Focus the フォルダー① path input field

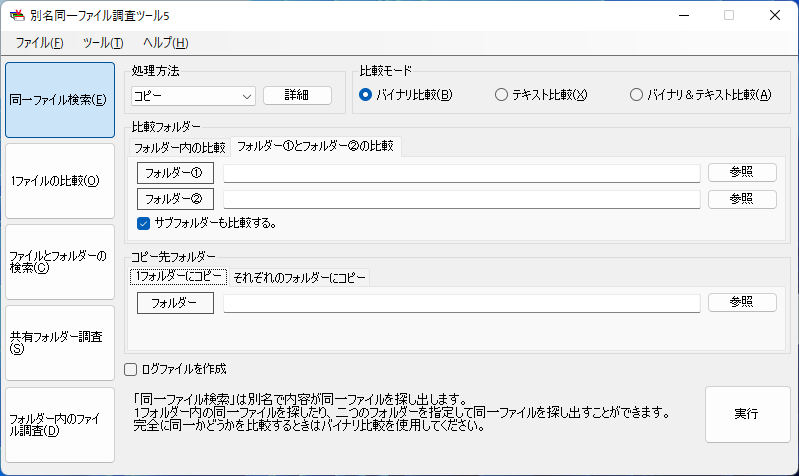[462, 173]
